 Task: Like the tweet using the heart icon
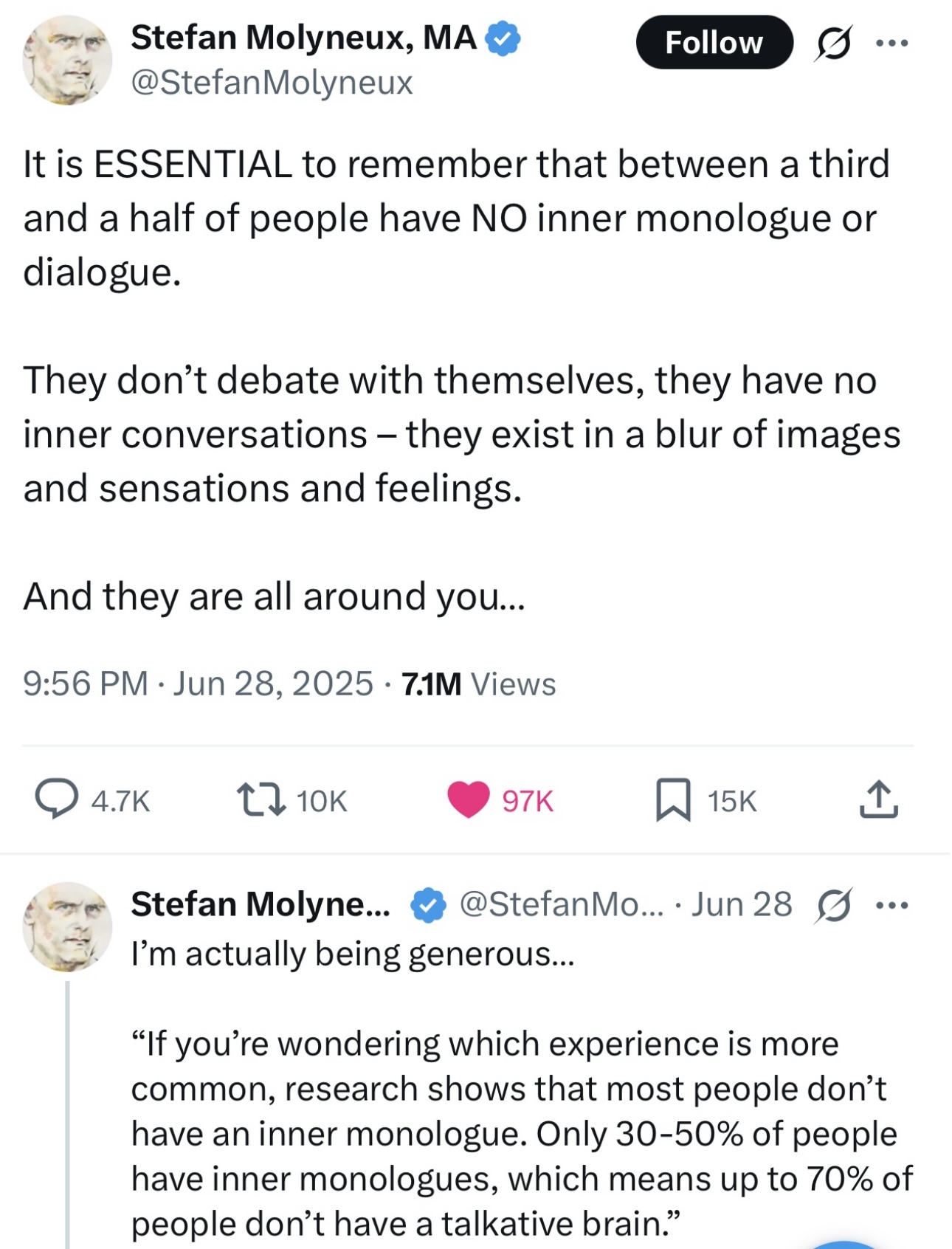(x=469, y=800)
